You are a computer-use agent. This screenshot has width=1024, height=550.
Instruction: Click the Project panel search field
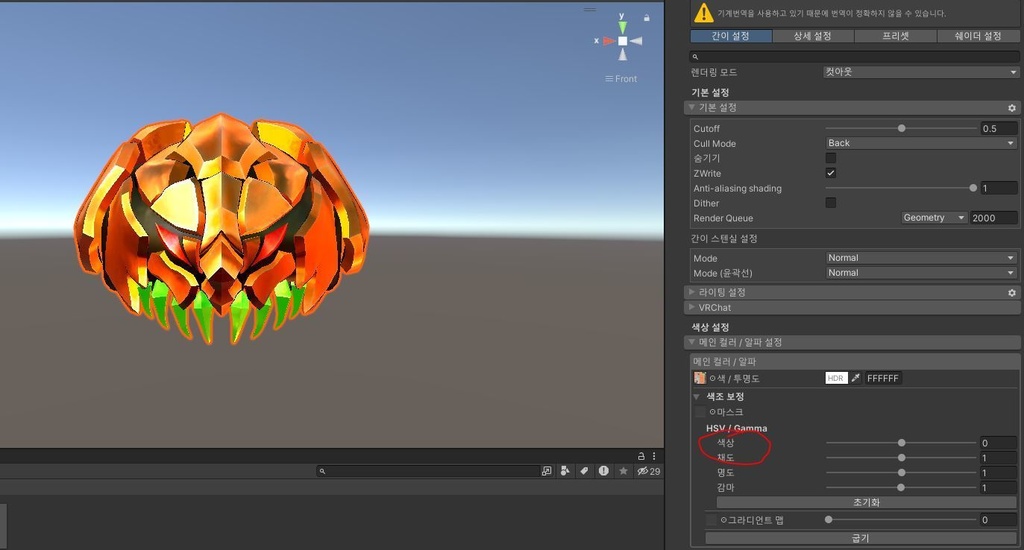tap(428, 471)
